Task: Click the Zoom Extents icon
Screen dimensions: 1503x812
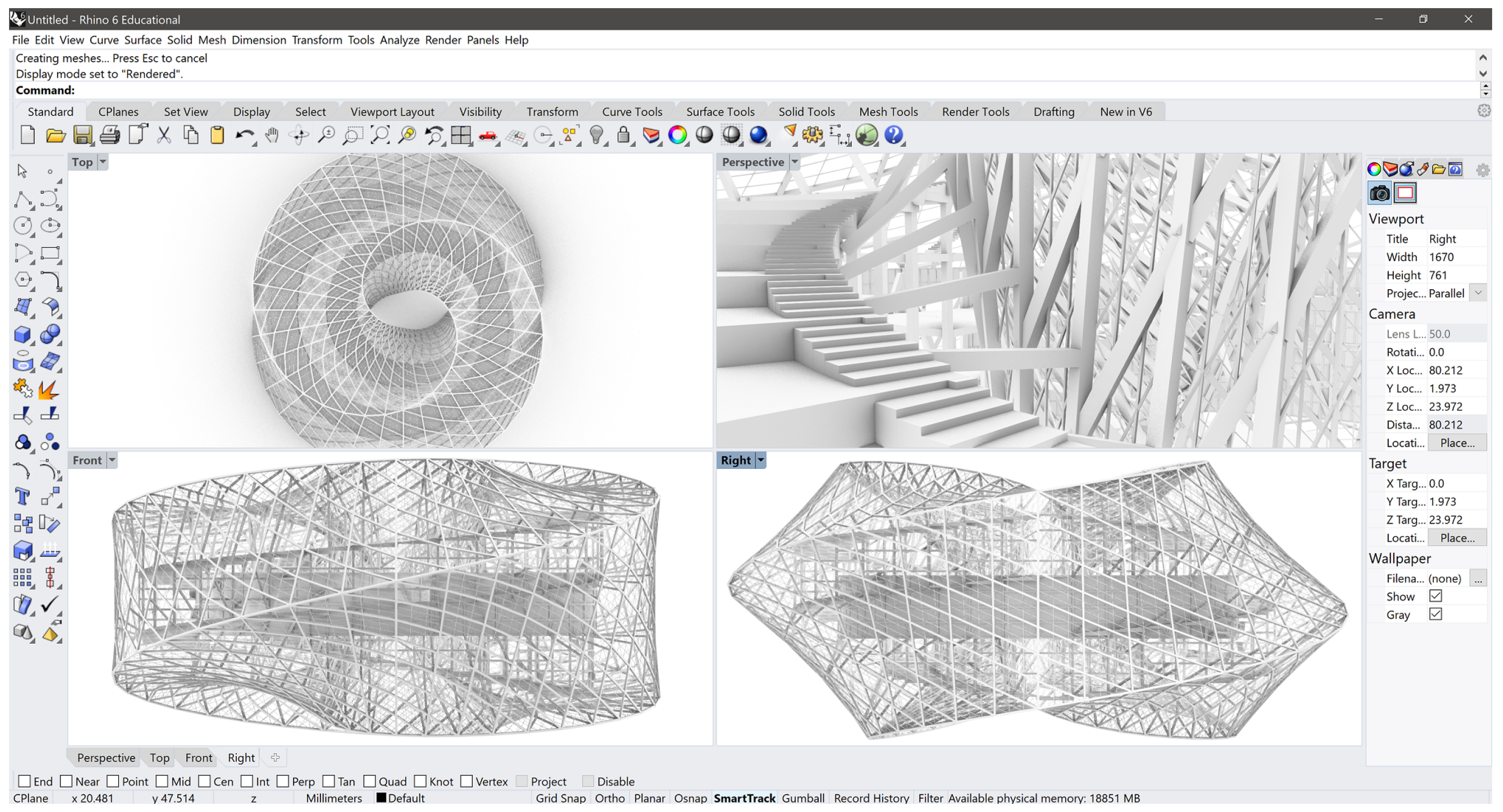Action: (x=380, y=135)
